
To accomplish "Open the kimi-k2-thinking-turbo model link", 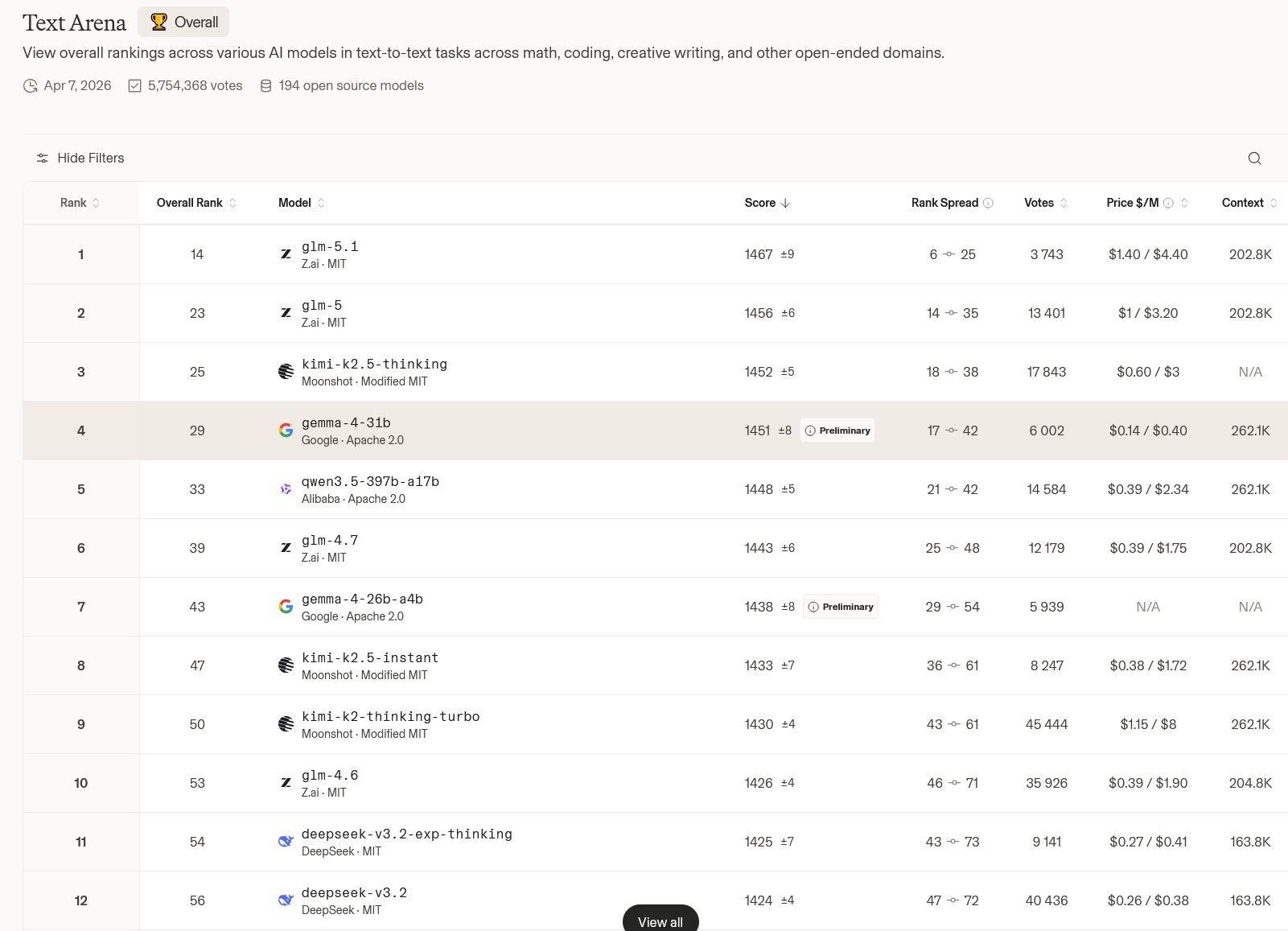I will [390, 717].
